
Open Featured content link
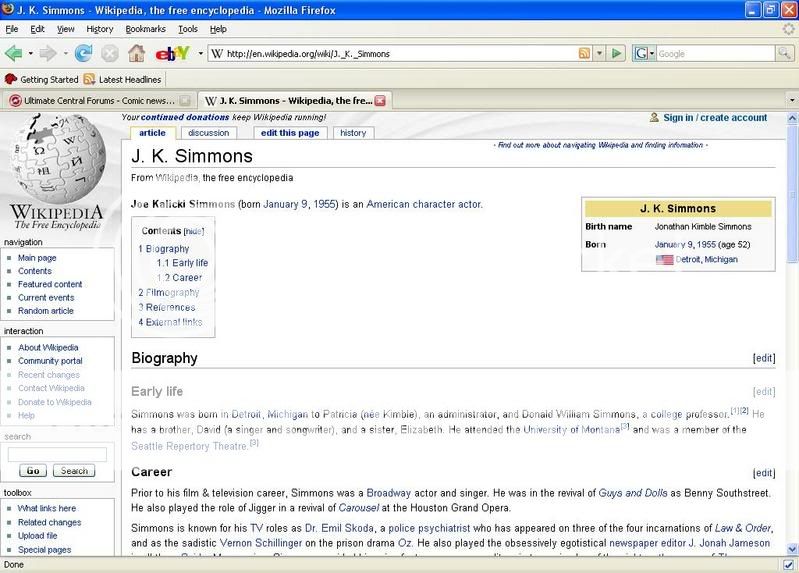[x=50, y=284]
